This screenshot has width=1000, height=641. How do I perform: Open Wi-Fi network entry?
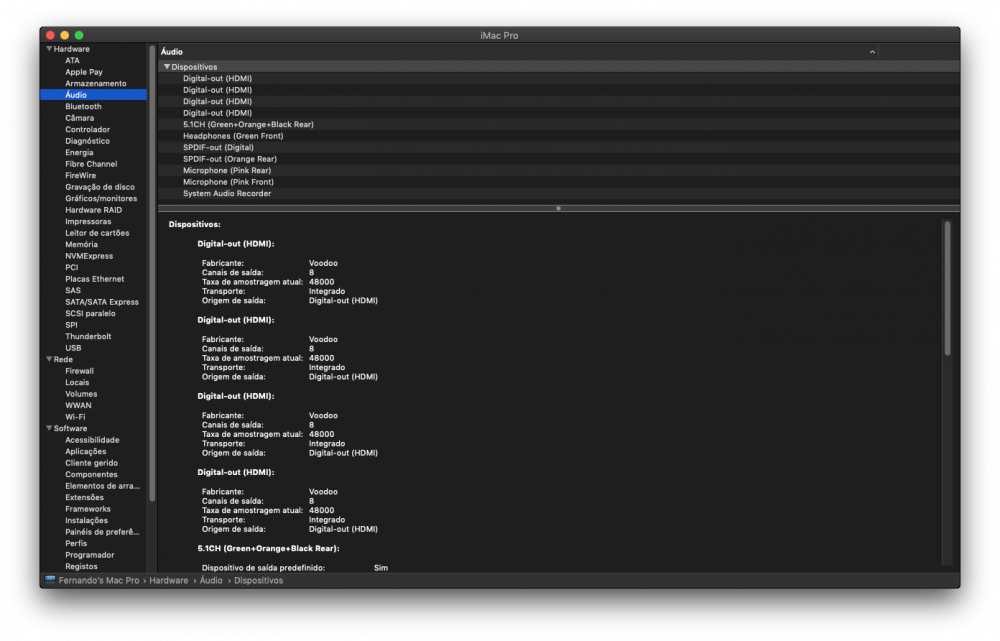coord(75,416)
